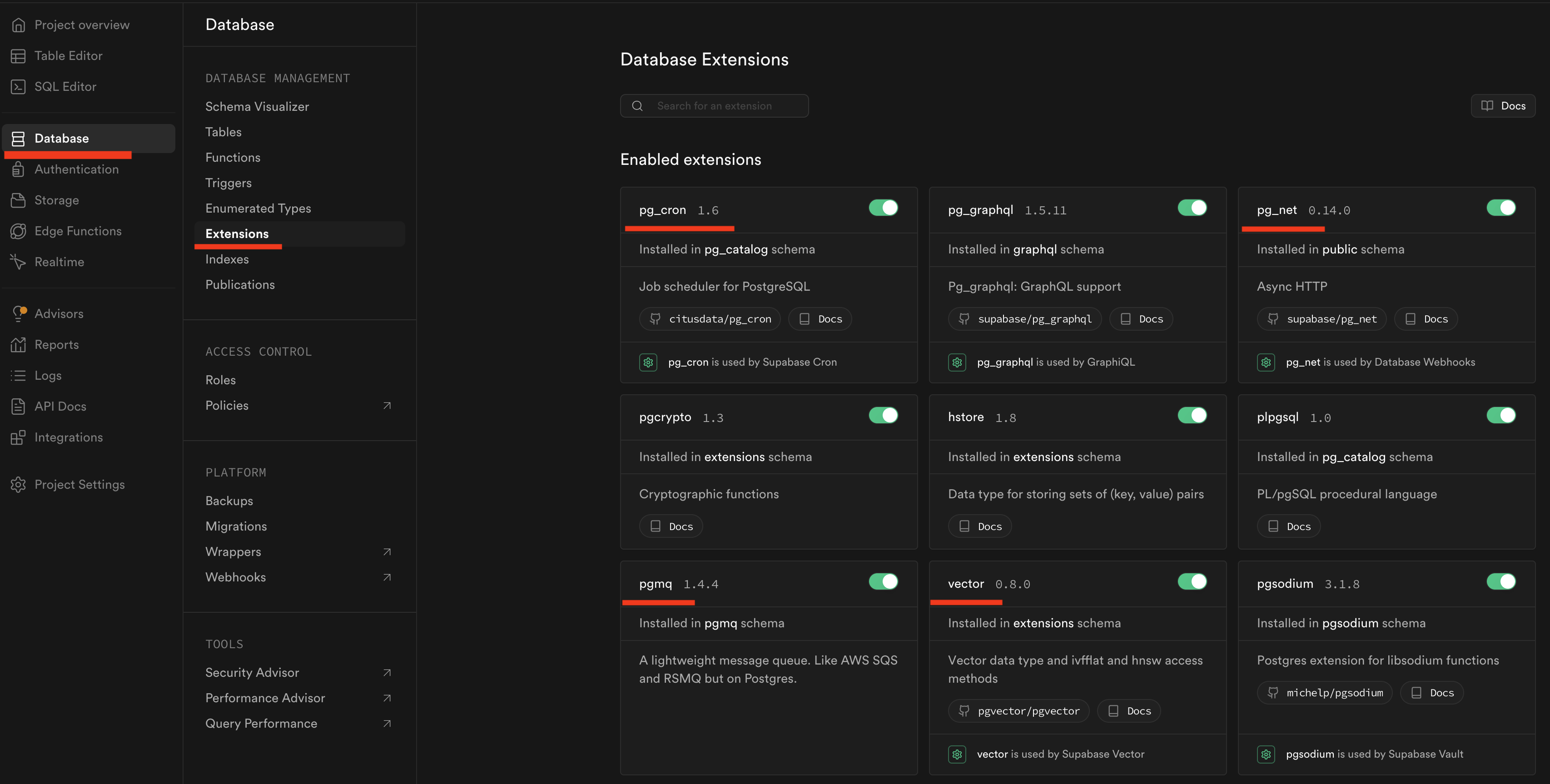This screenshot has width=1550, height=784.
Task: Click the SQL Editor terminal icon
Action: click(18, 87)
